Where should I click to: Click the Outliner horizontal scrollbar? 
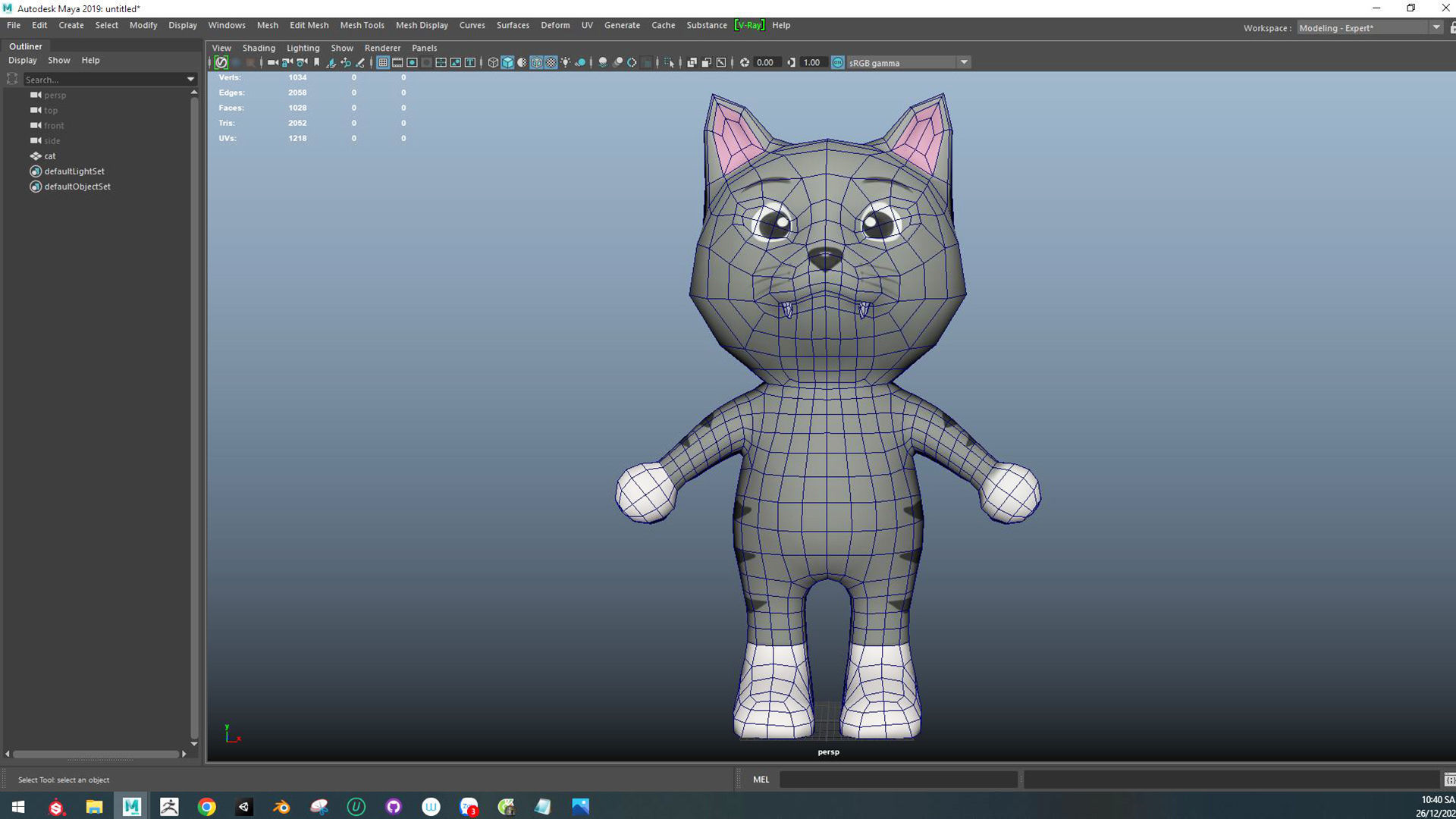coord(96,754)
